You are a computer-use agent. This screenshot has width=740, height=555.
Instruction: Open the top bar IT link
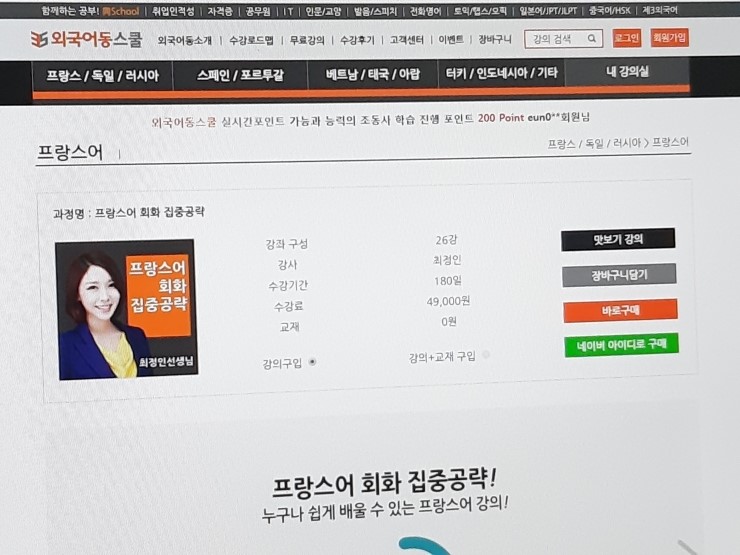tap(288, 11)
